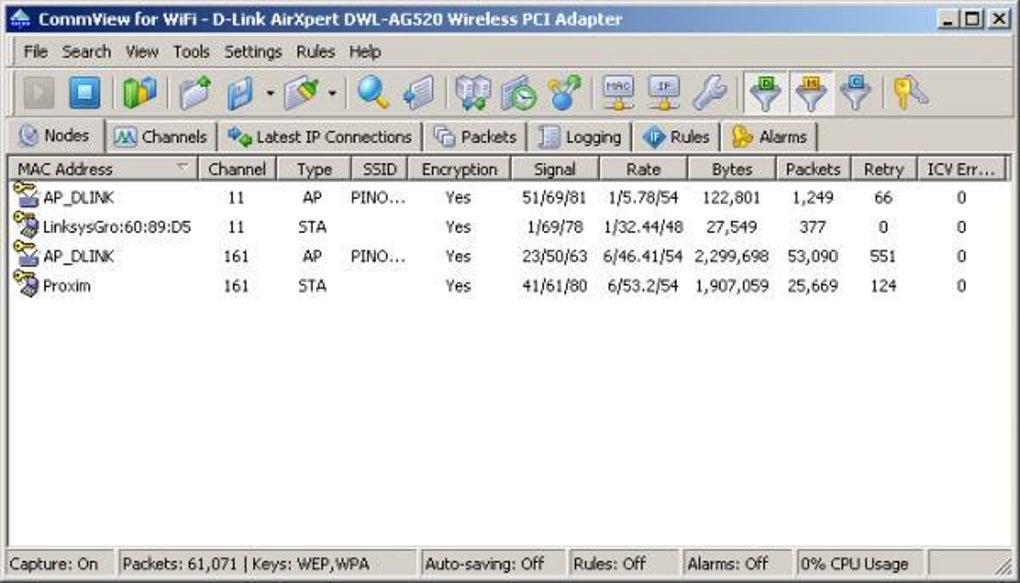Sort by the Rate column header

(x=643, y=169)
